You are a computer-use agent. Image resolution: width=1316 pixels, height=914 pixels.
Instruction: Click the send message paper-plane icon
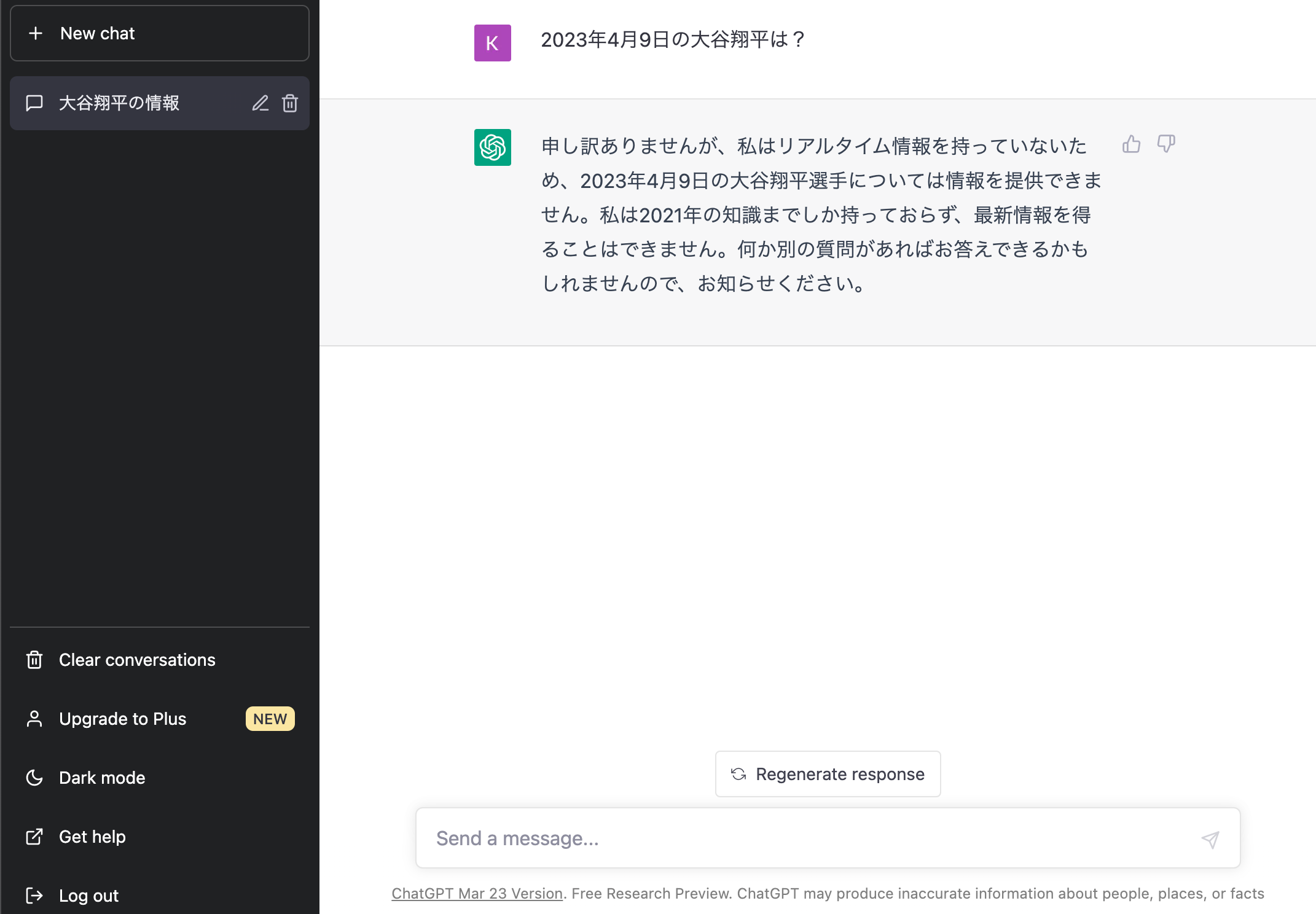(1210, 839)
